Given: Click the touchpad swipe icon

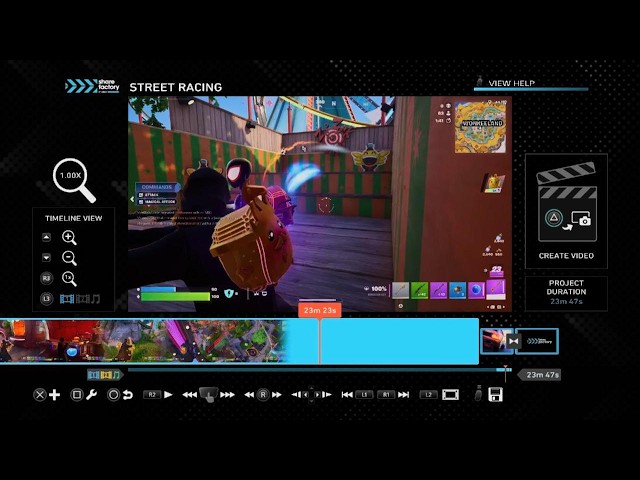Looking at the screenshot, I should click(208, 395).
